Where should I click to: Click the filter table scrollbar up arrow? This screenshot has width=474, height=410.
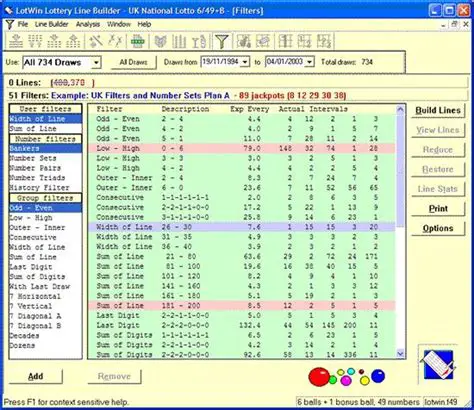coord(400,109)
